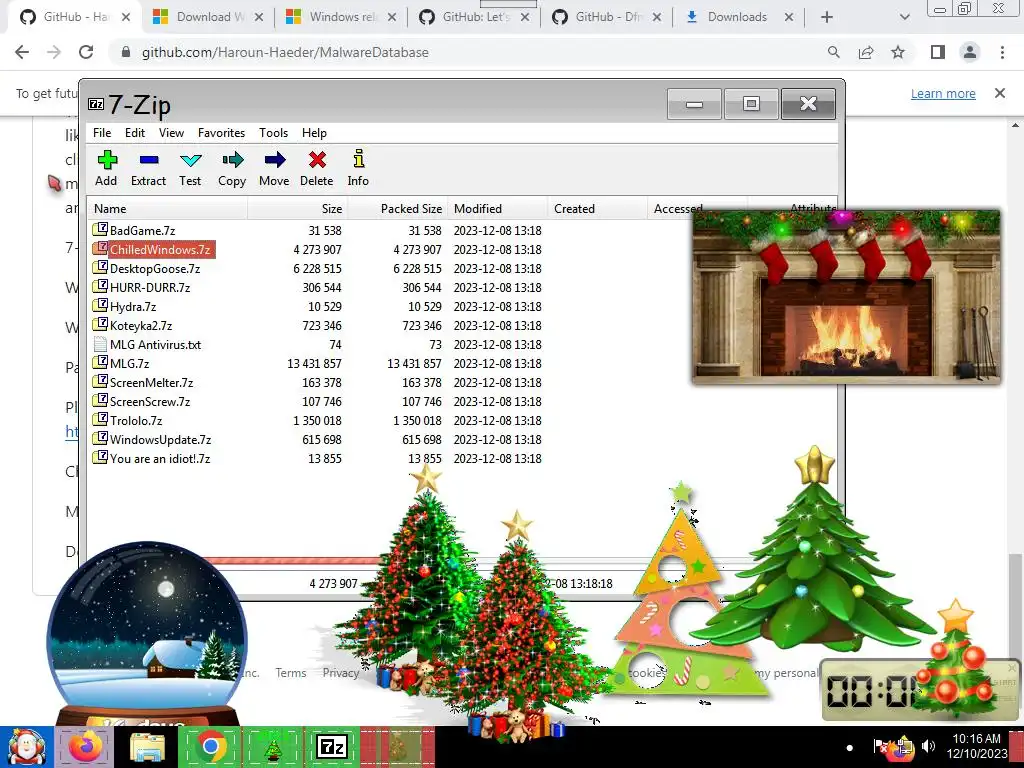Screen dimensions: 1024x768
Task: Click the Learn more link
Action: [943, 93]
